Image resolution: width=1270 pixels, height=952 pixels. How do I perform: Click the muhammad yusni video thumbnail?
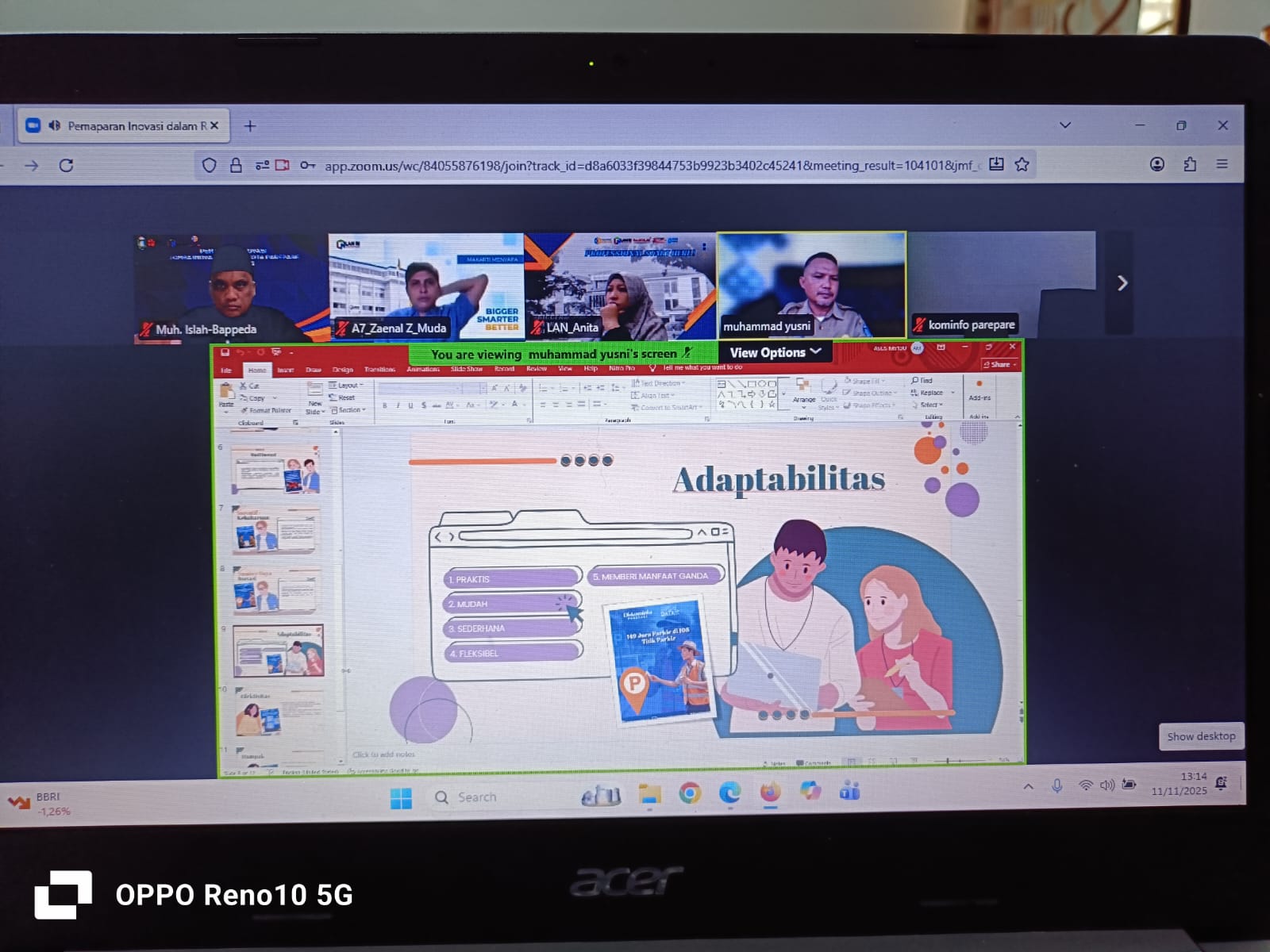point(811,284)
